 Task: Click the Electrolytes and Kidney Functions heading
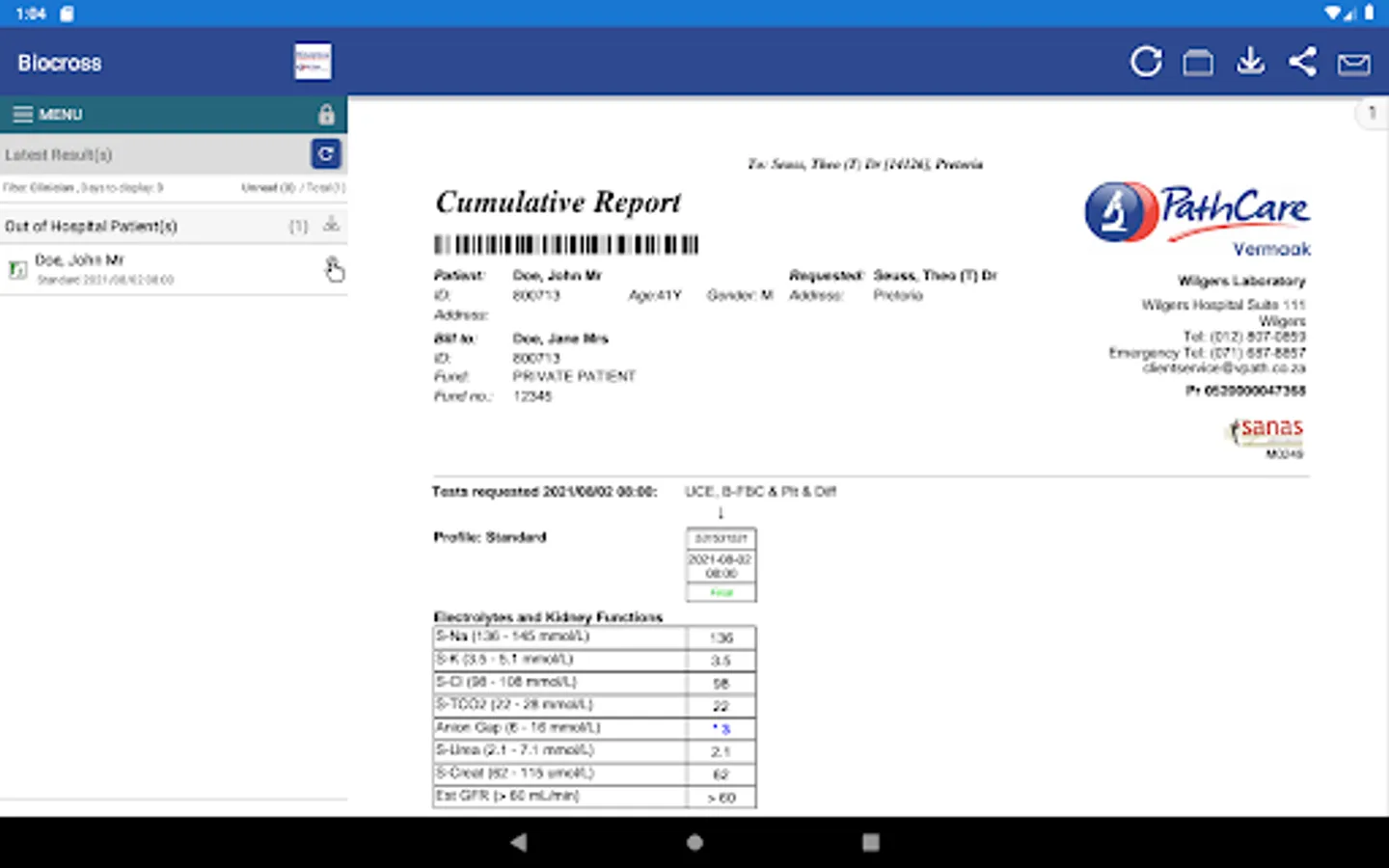[548, 616]
